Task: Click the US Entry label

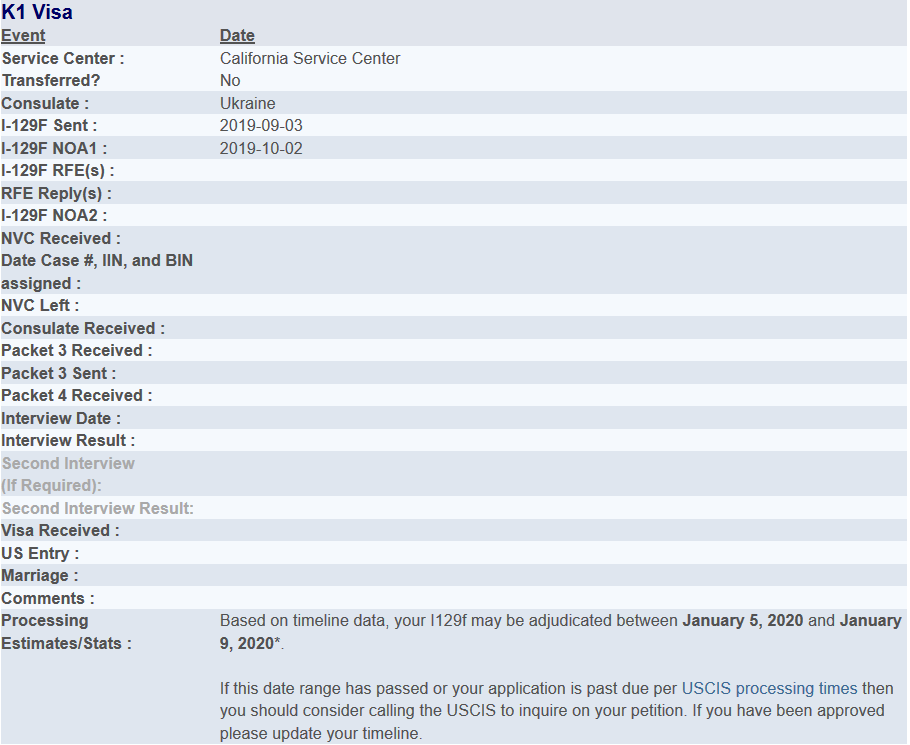Action: (40, 554)
